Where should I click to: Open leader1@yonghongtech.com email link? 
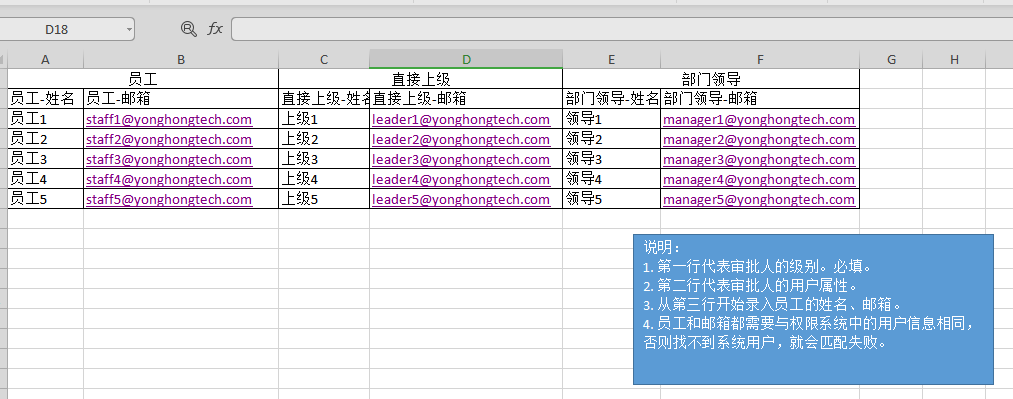[461, 119]
